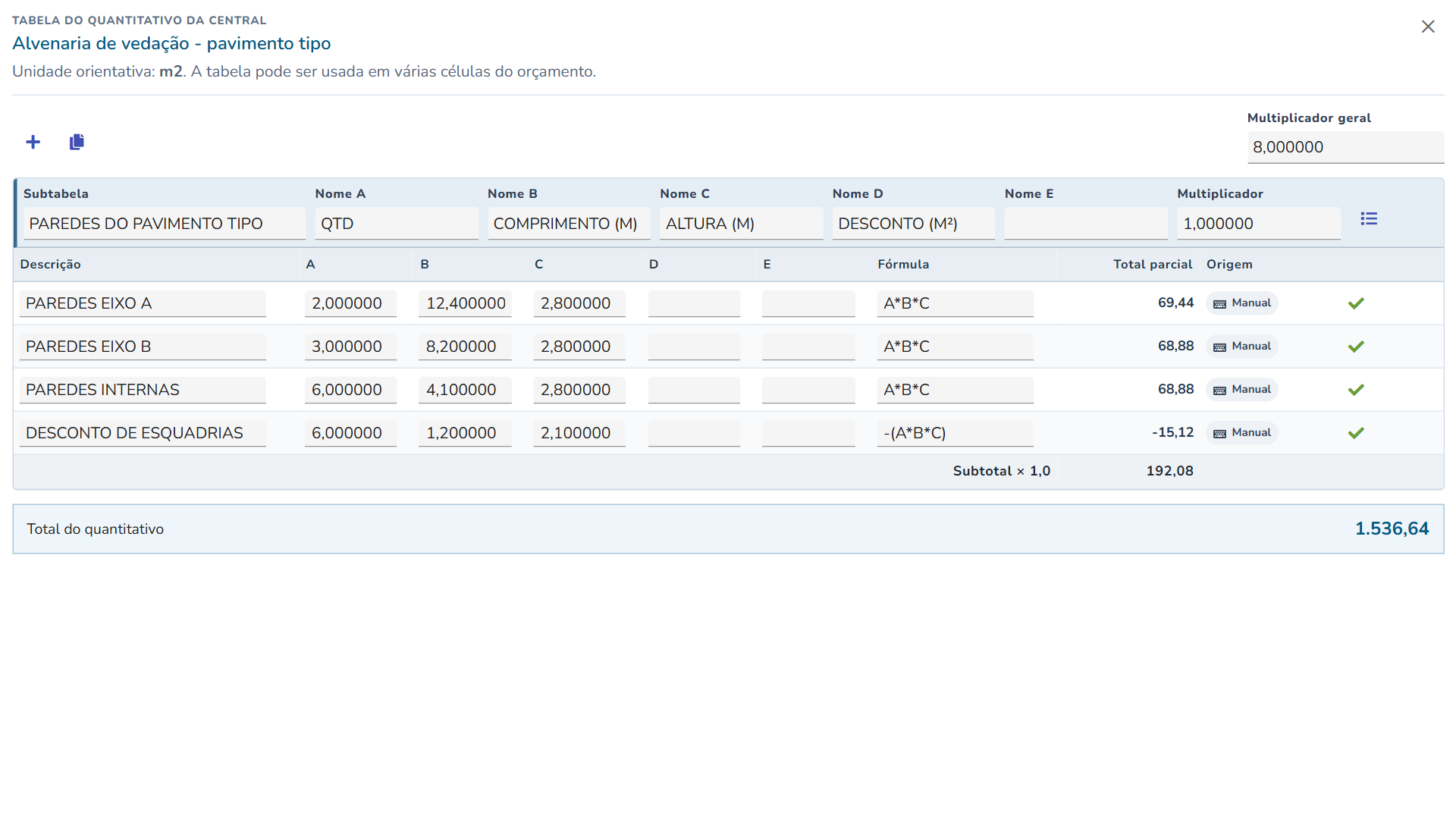
Task: Click Manual origin badge in DESCONTO DE ESQUADRIAS row
Action: [1242, 433]
